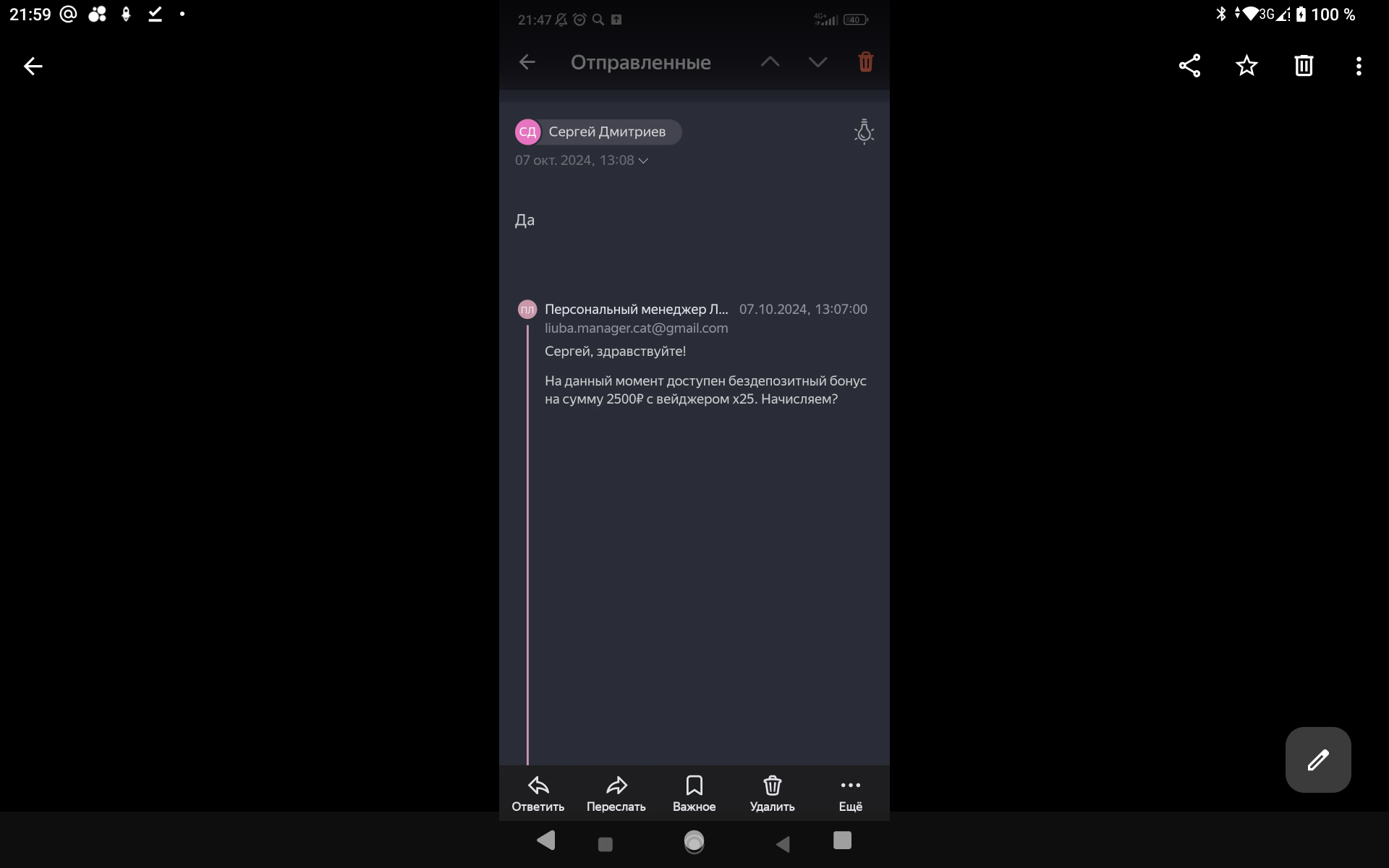Tap back arrow next to Отправленные
Screen dimensions: 1389x868
pos(527,62)
